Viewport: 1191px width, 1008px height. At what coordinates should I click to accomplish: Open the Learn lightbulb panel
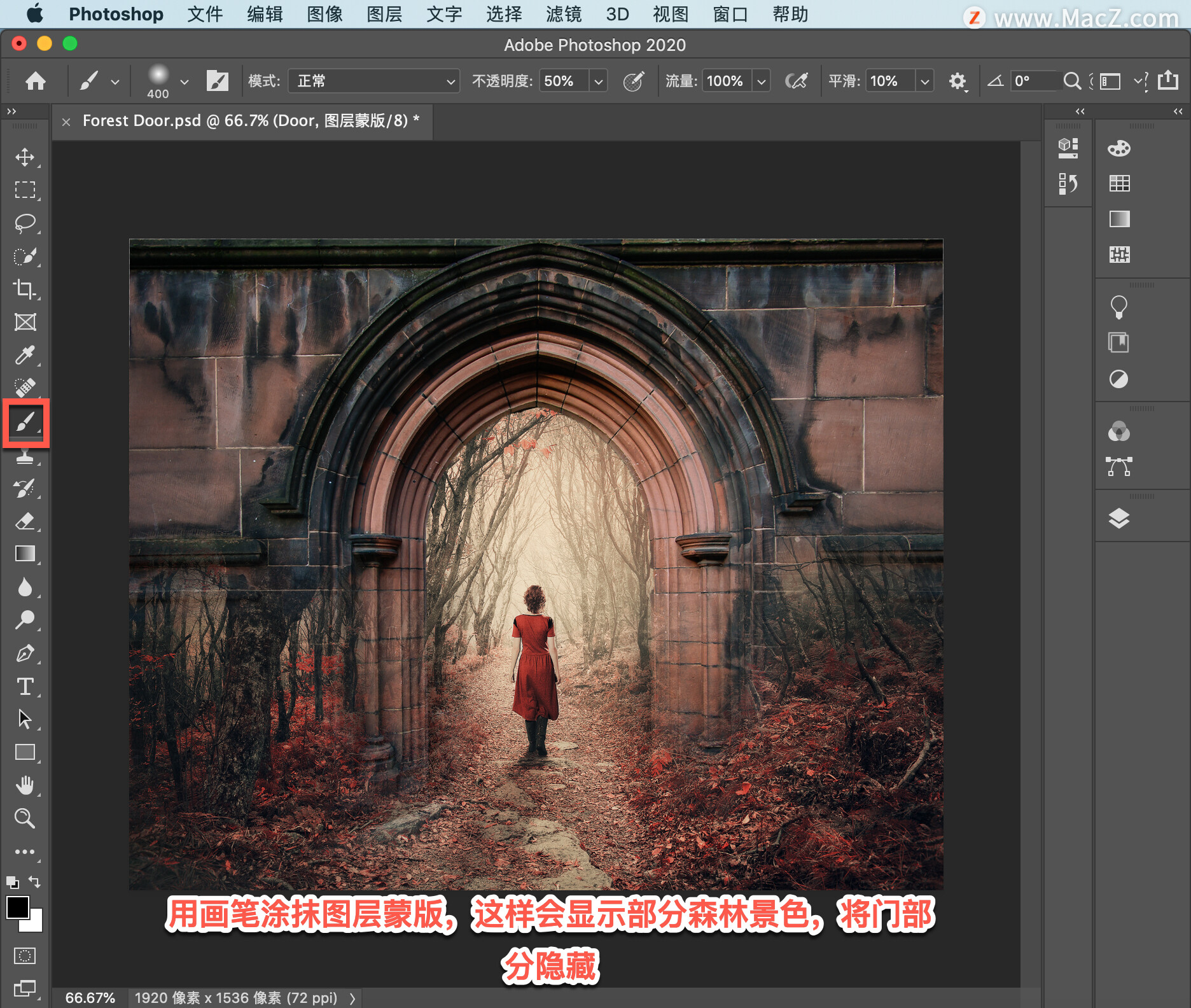(1119, 307)
